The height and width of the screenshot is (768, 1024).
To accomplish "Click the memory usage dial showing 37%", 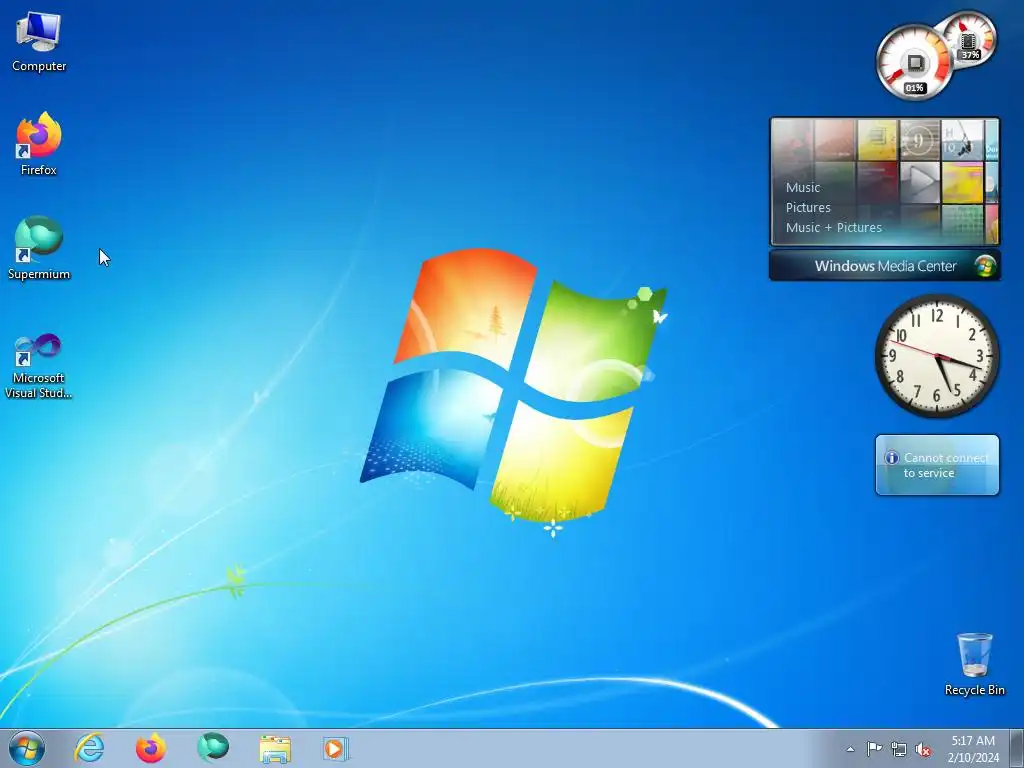I will [970, 39].
